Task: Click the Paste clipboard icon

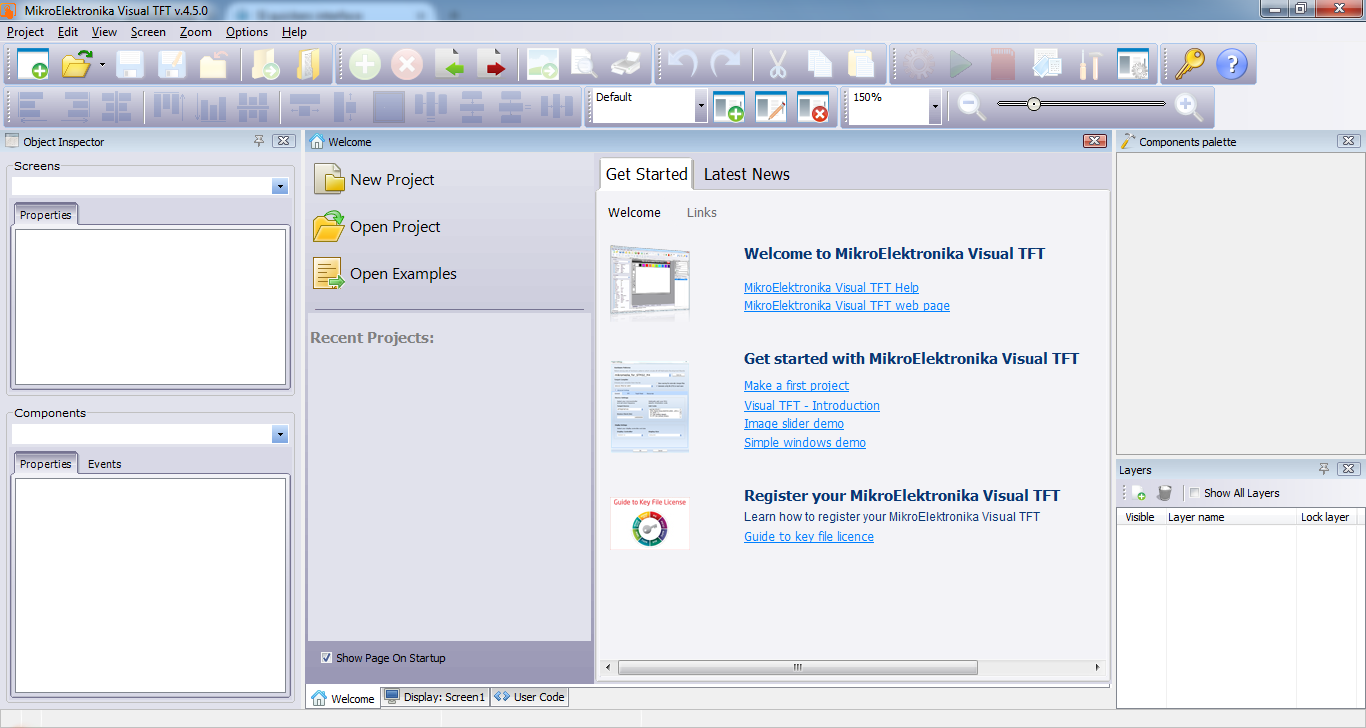Action: pyautogui.click(x=861, y=65)
